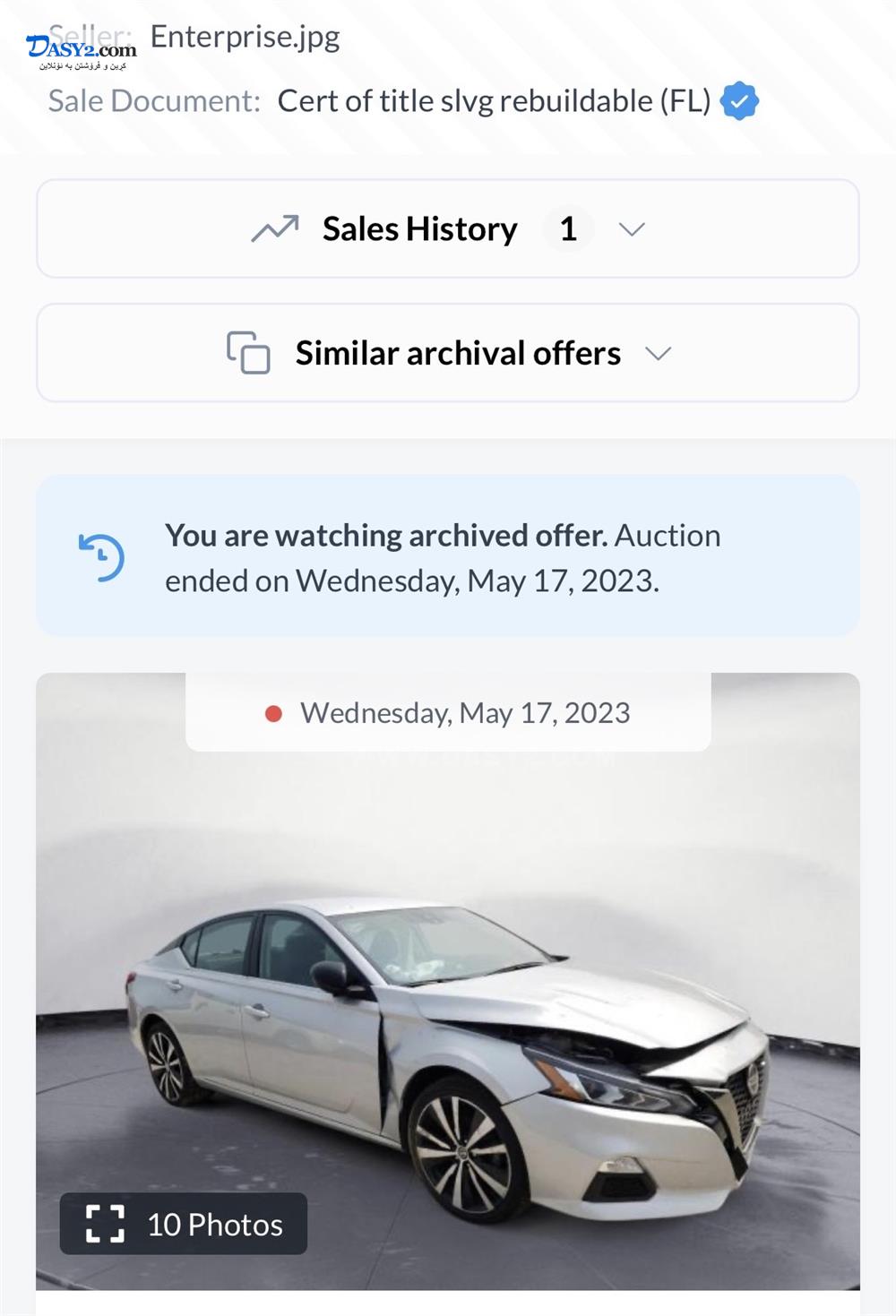The width and height of the screenshot is (896, 1316).
Task: Click the seller name Enterprise.jpg
Action: [245, 37]
